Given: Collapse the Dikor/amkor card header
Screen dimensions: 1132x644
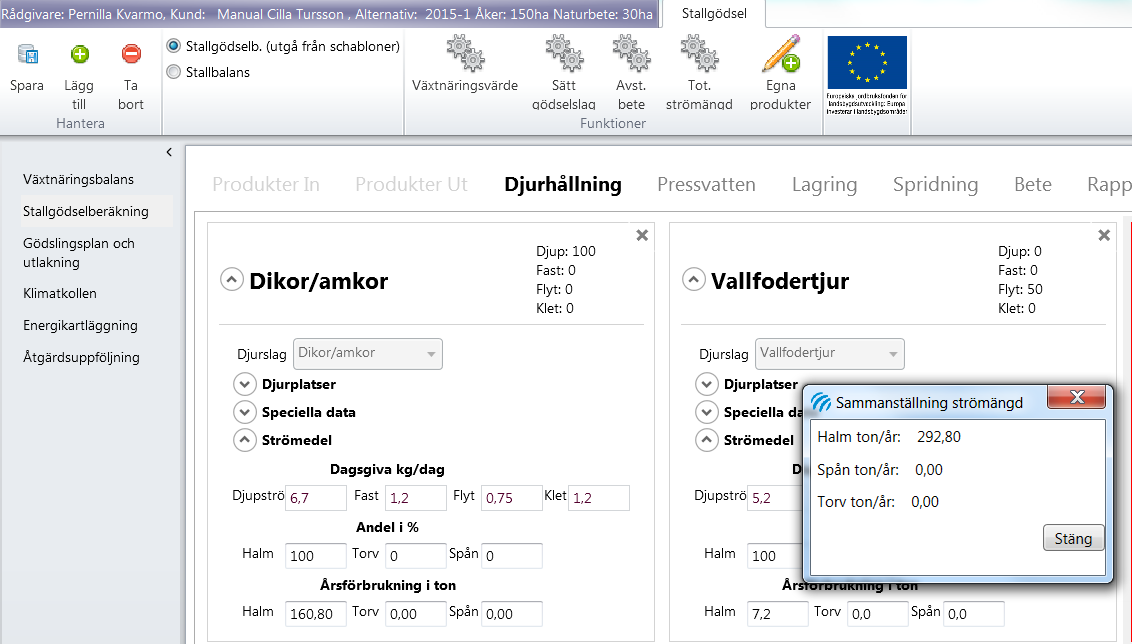Looking at the screenshot, I should (x=232, y=279).
